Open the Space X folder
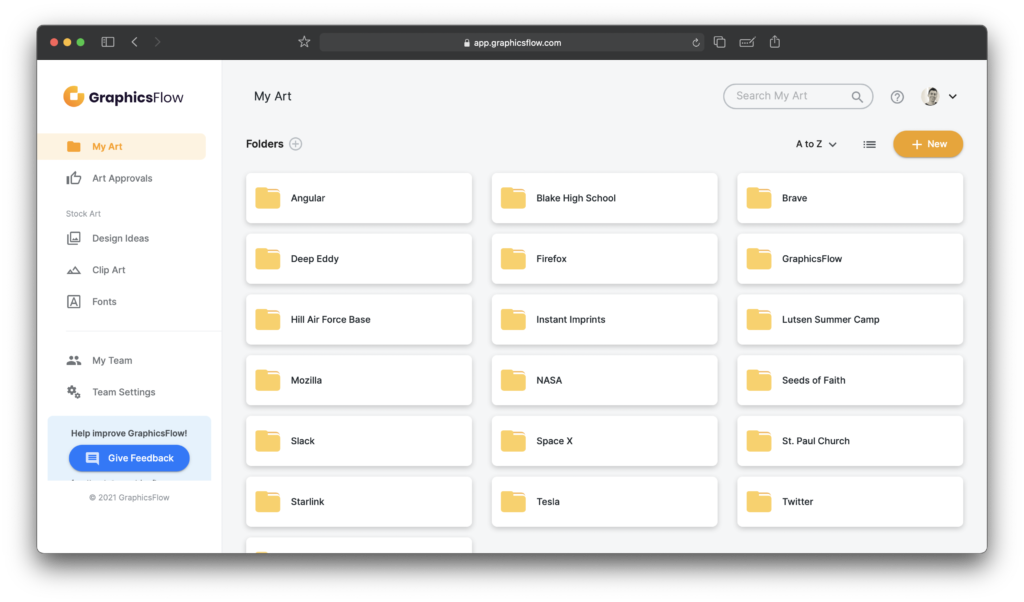 pos(605,441)
